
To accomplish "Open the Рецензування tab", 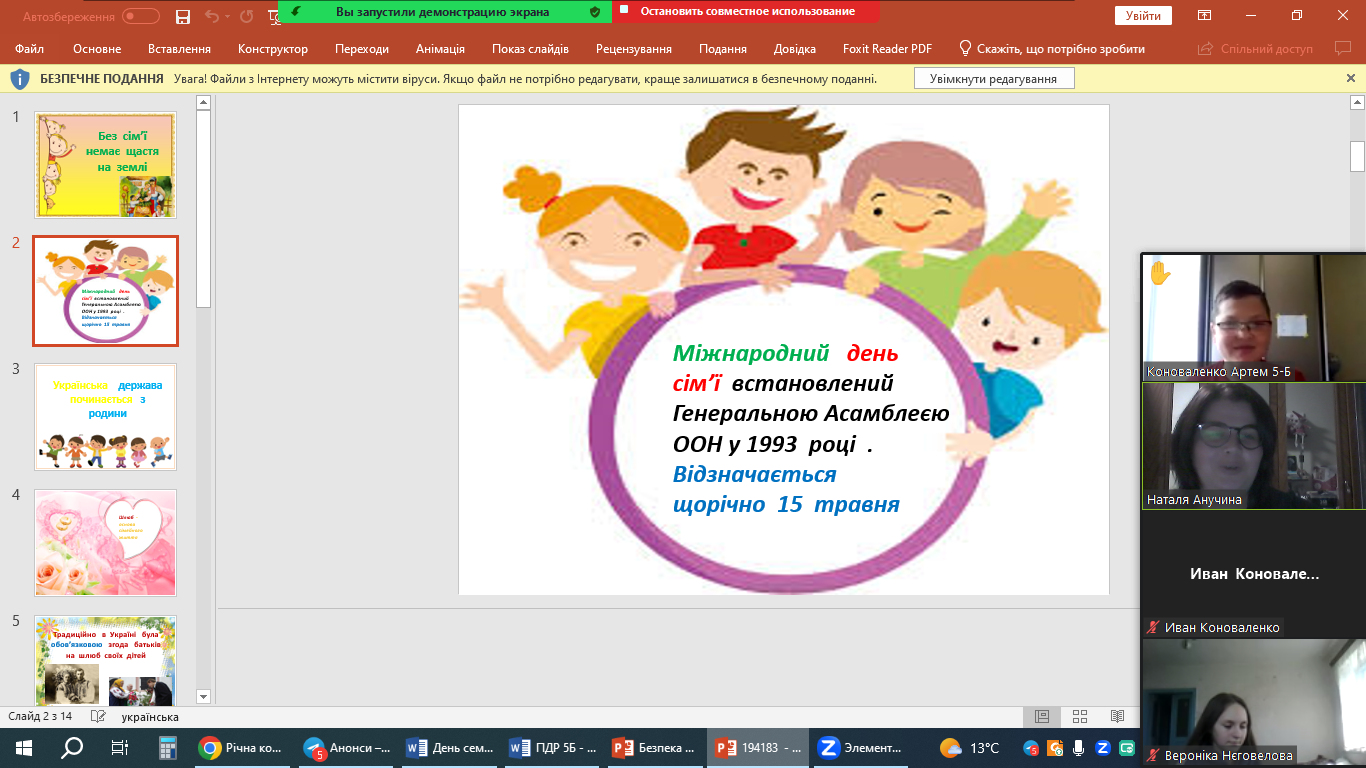I will (x=634, y=48).
